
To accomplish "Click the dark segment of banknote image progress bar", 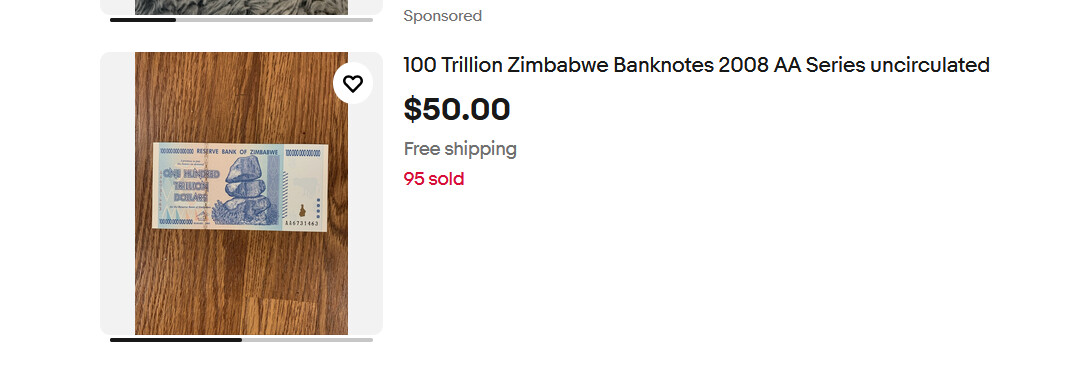I will tap(176, 340).
